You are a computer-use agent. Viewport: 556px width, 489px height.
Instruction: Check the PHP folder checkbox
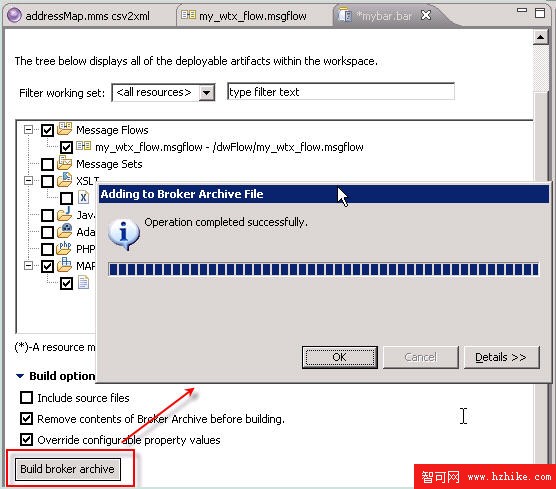(48, 249)
